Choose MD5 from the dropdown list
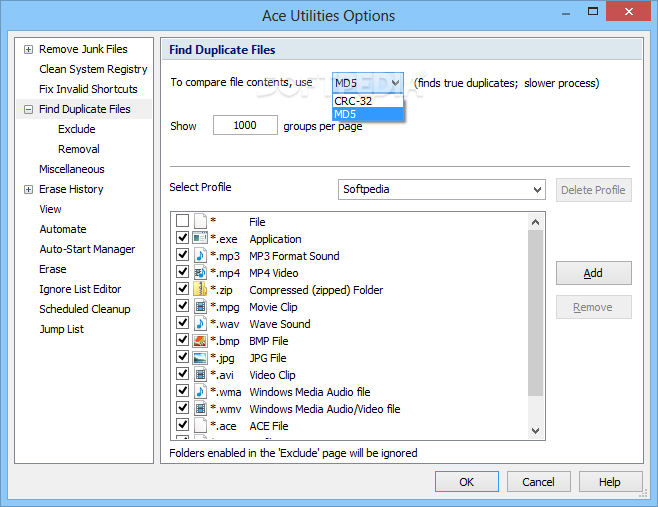Image resolution: width=658 pixels, height=507 pixels. point(368,114)
